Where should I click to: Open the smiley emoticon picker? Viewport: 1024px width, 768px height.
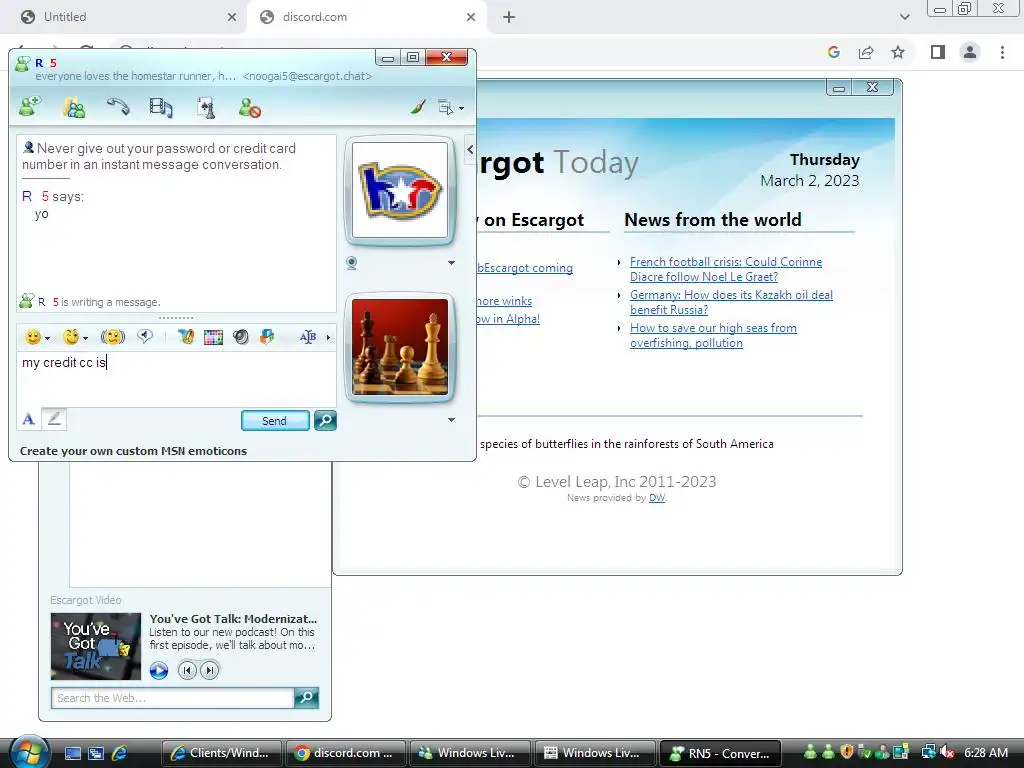32,337
